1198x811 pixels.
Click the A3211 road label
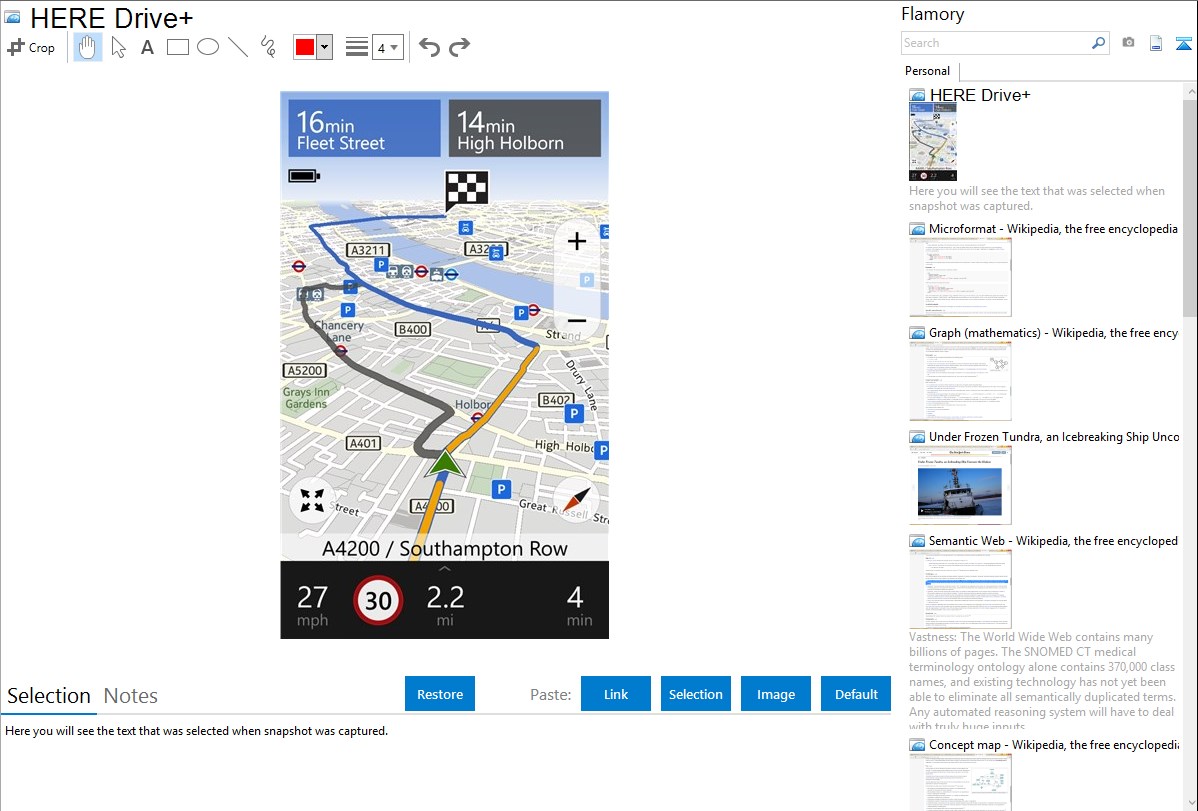point(367,250)
